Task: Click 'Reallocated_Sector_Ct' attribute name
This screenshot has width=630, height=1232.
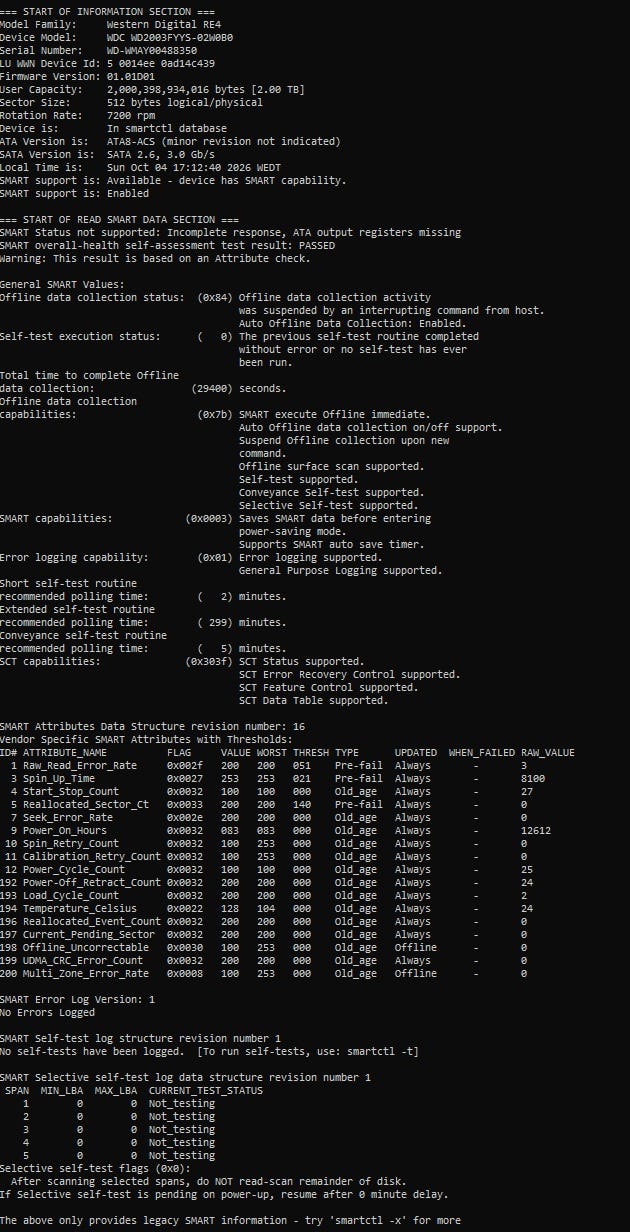Action: tap(86, 804)
